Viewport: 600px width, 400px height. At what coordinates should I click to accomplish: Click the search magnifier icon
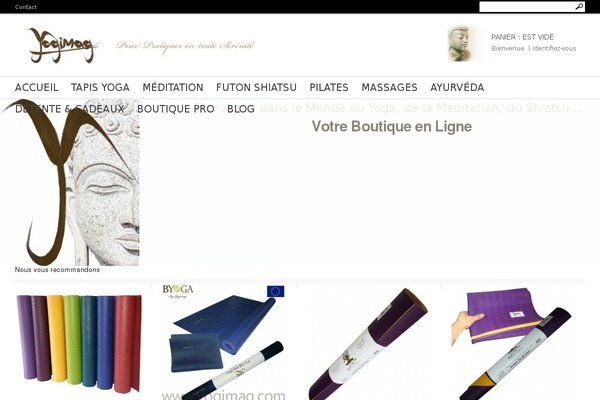[579, 7]
